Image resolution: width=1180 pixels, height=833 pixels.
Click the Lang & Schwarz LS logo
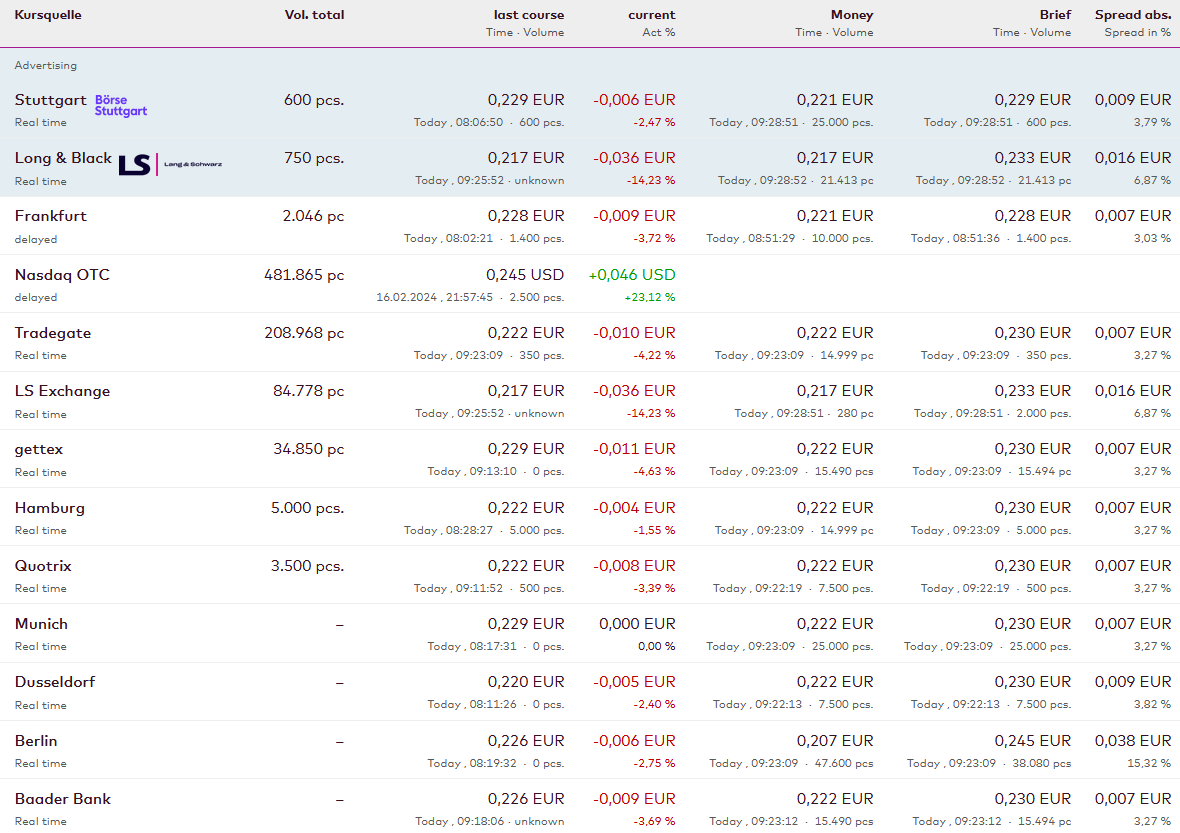pos(170,164)
